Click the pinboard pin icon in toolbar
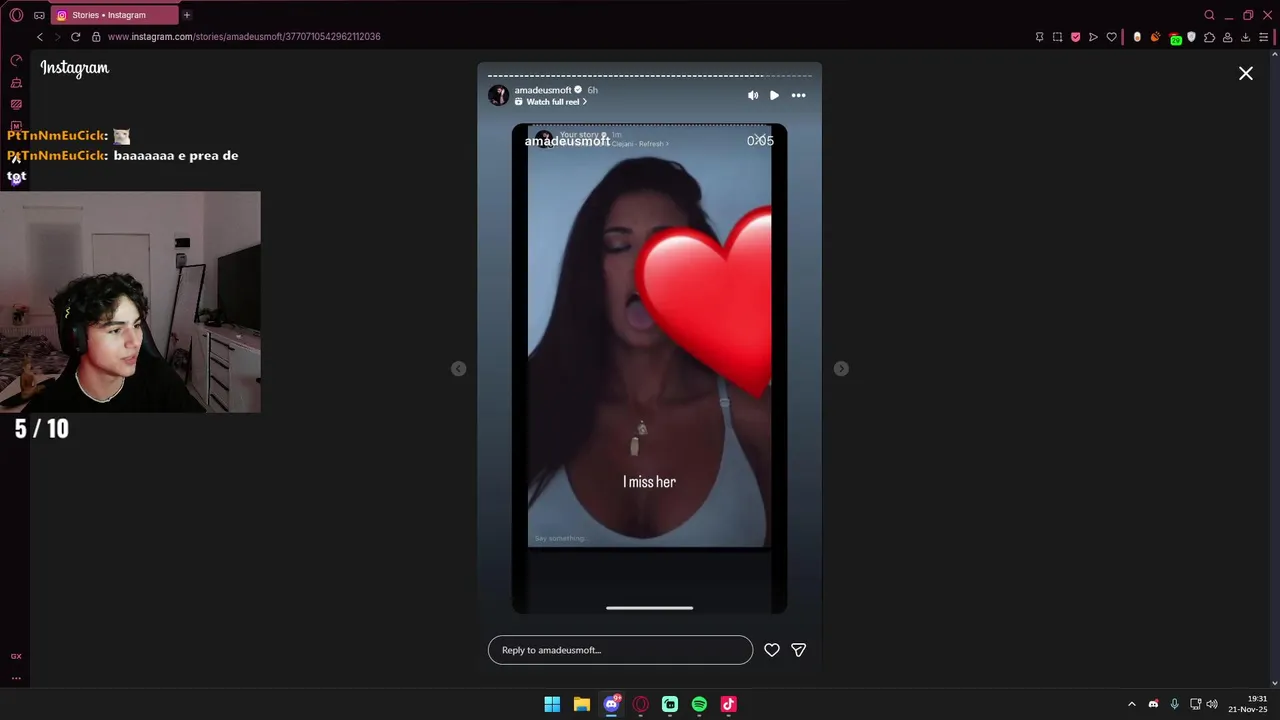The image size is (1280, 720). (1039, 37)
